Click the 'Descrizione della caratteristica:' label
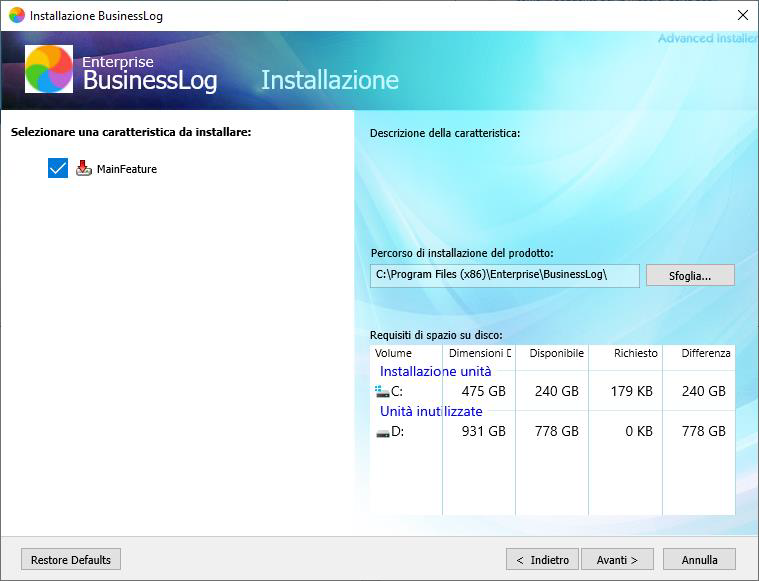The image size is (759, 581). 445,133
